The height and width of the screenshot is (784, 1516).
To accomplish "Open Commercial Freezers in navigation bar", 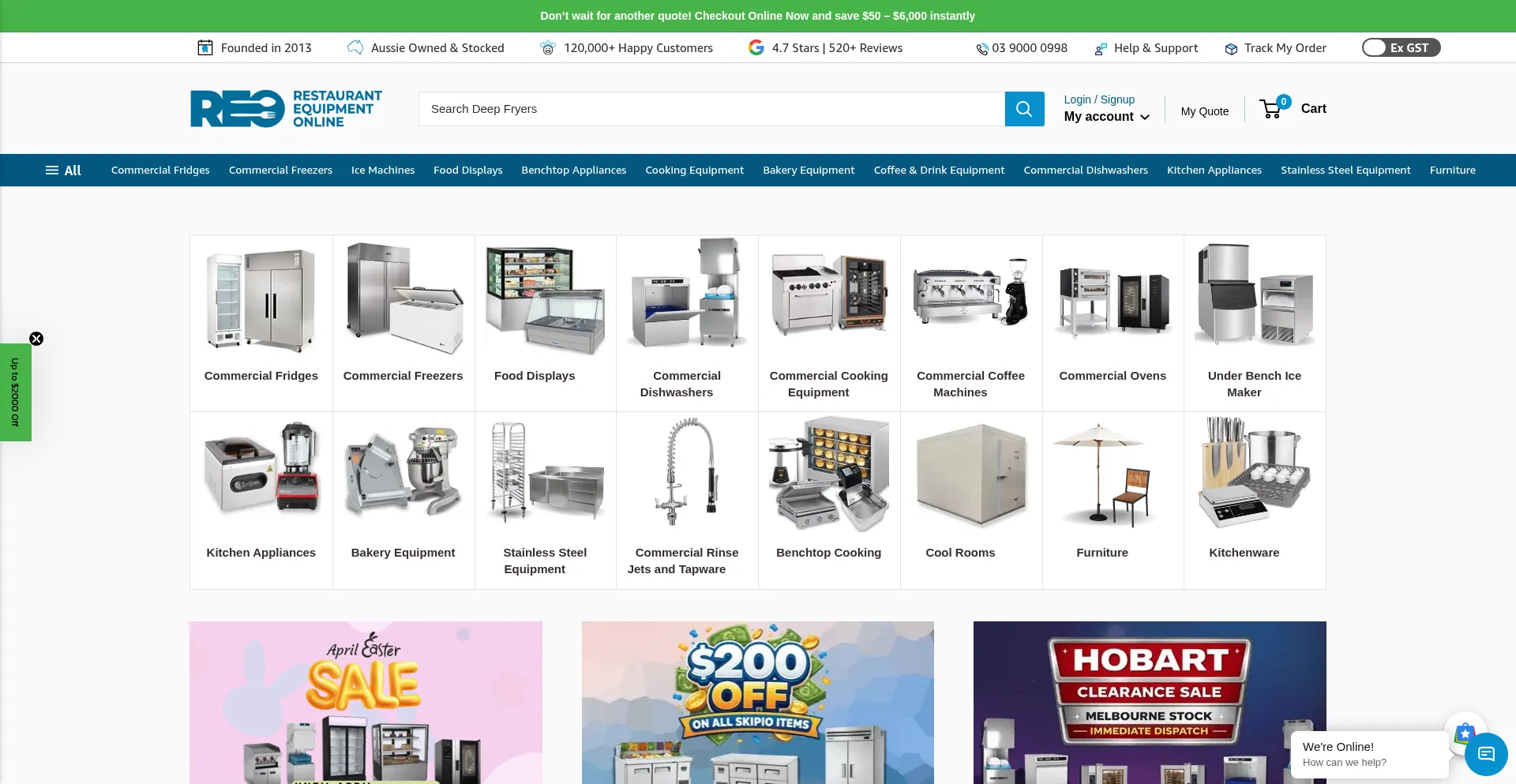I will (280, 171).
